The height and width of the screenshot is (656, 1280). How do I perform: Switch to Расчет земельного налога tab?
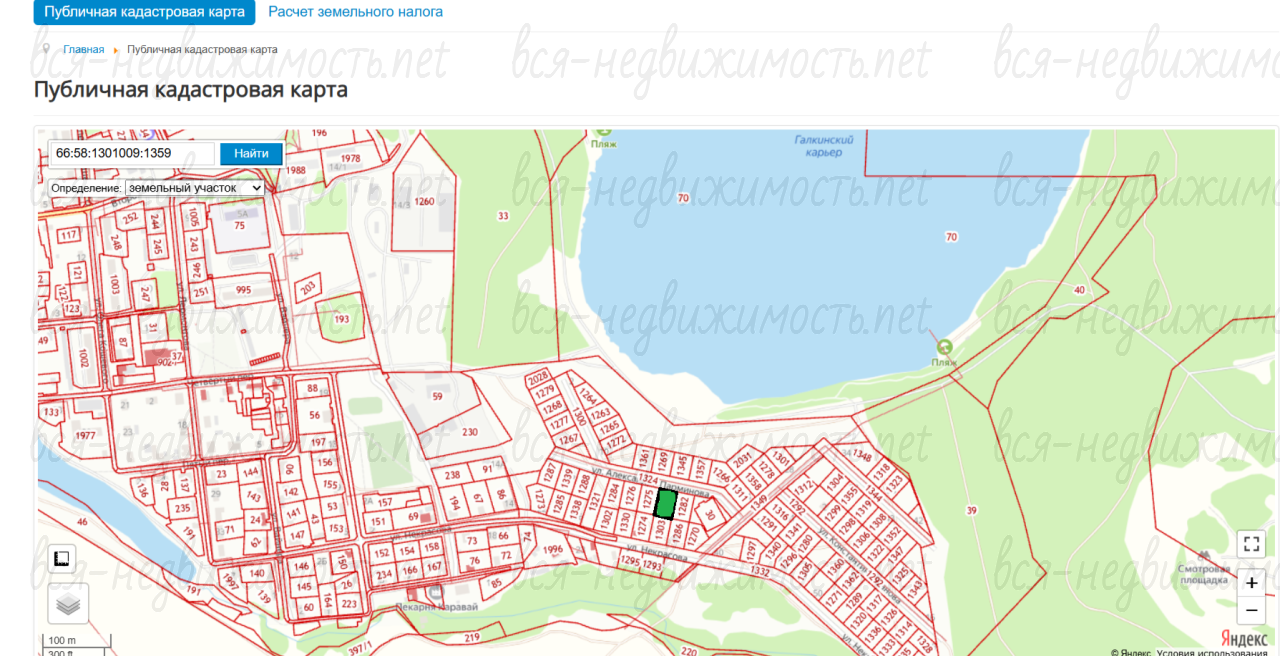pyautogui.click(x=355, y=12)
